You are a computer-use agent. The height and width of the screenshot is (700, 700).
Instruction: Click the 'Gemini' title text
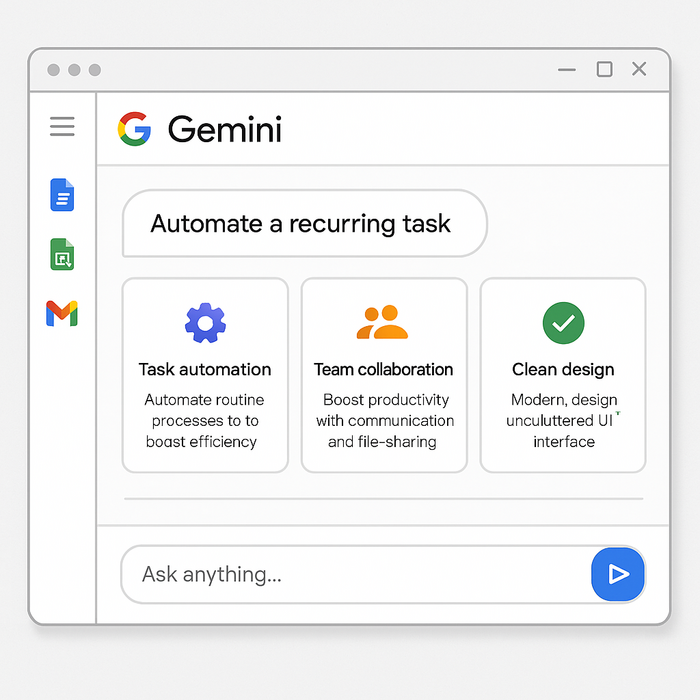coord(225,129)
